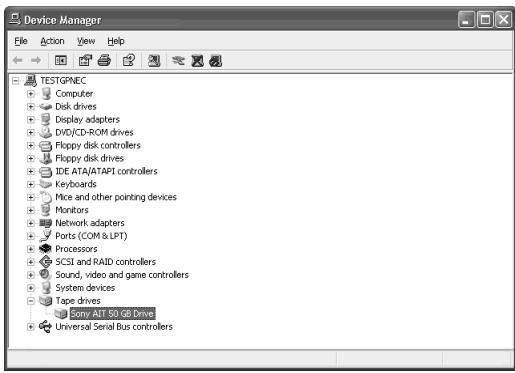Collapse the Tape drives node

[30, 301]
